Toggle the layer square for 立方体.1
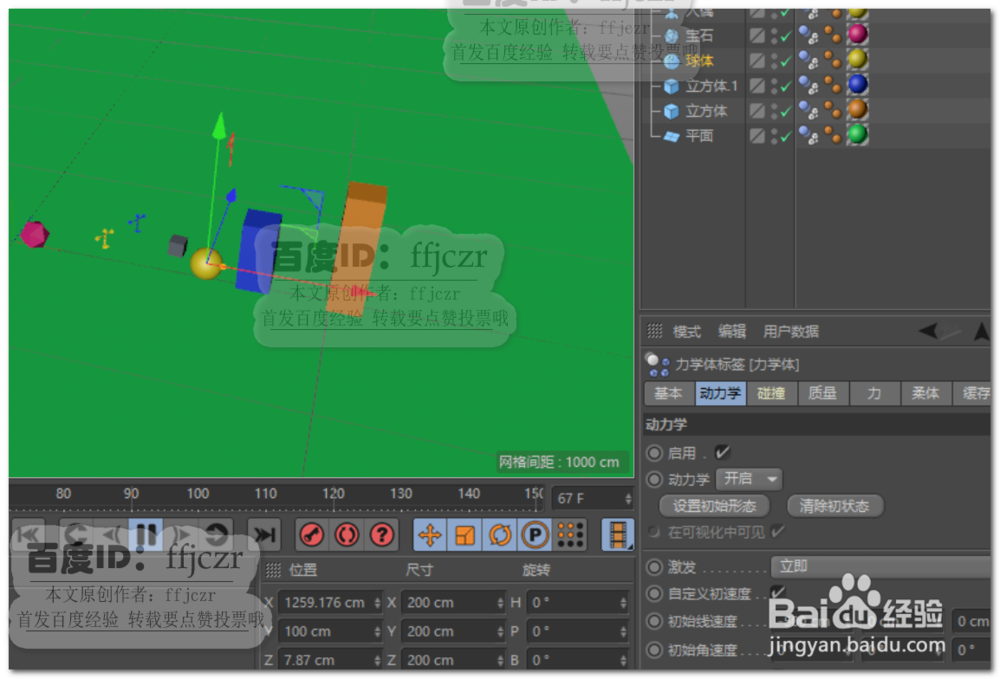This screenshot has height=679, width=1000. 757,85
